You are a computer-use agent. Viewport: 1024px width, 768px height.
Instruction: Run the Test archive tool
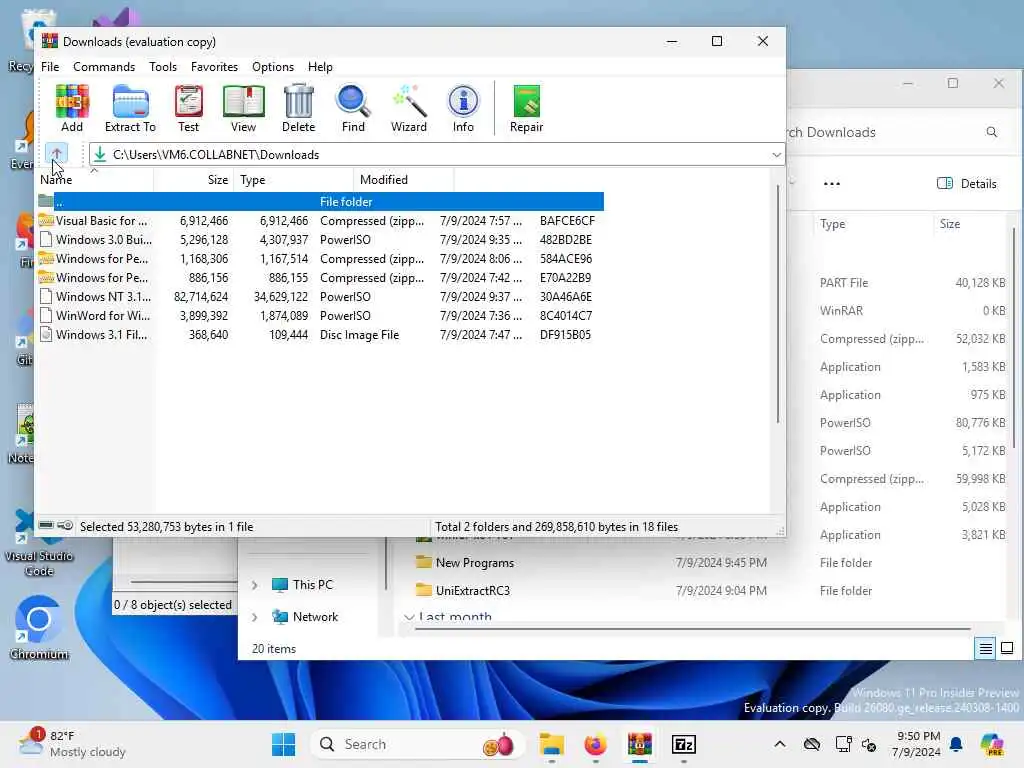188,108
